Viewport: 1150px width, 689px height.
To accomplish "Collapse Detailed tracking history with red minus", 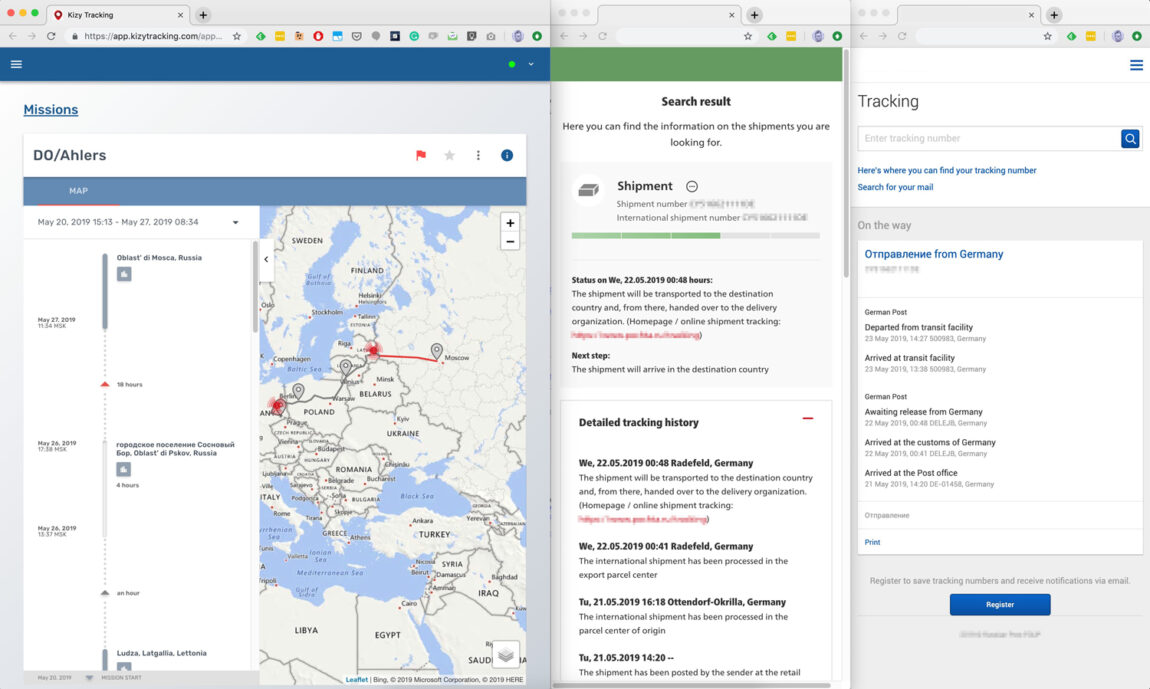I will click(x=807, y=418).
